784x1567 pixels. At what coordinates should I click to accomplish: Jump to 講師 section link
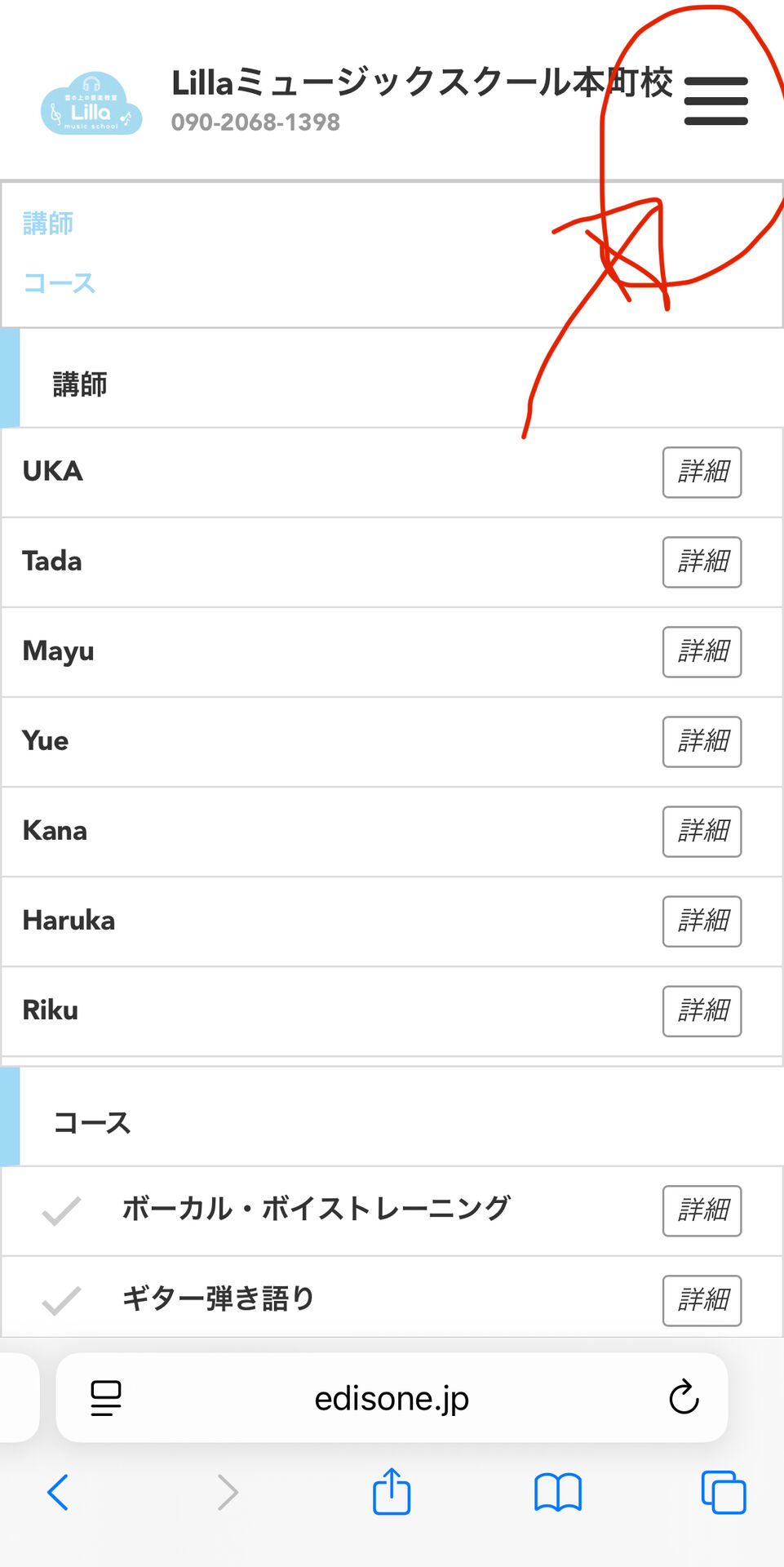point(48,224)
